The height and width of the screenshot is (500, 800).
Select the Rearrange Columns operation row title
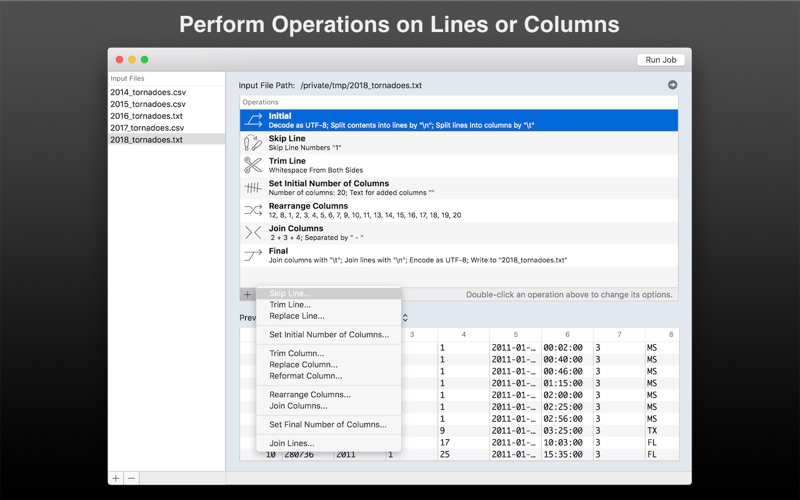[308, 206]
